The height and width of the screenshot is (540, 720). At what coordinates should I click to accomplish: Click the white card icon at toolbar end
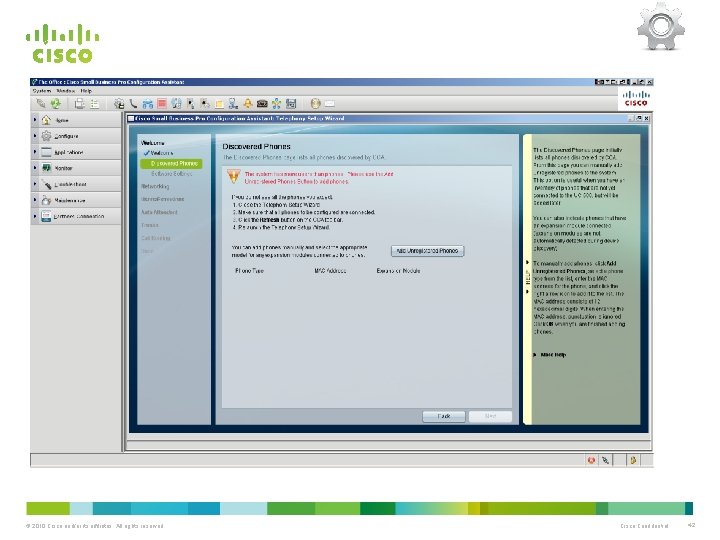(x=329, y=104)
